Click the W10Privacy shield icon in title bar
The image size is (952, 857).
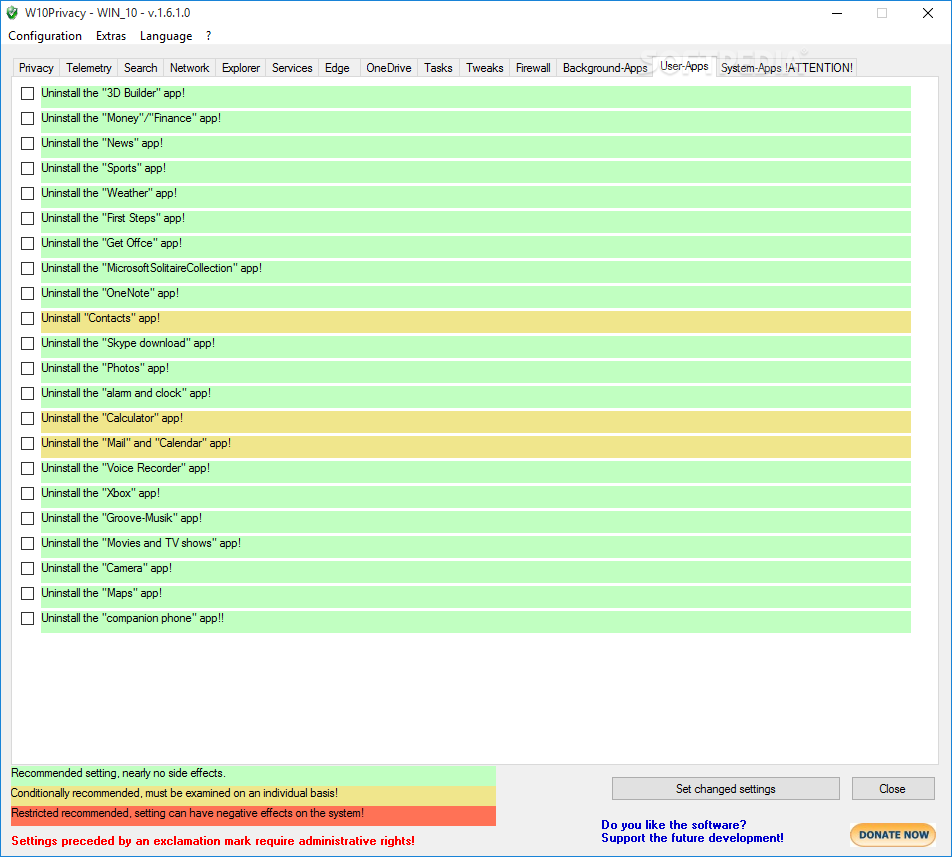(12, 13)
